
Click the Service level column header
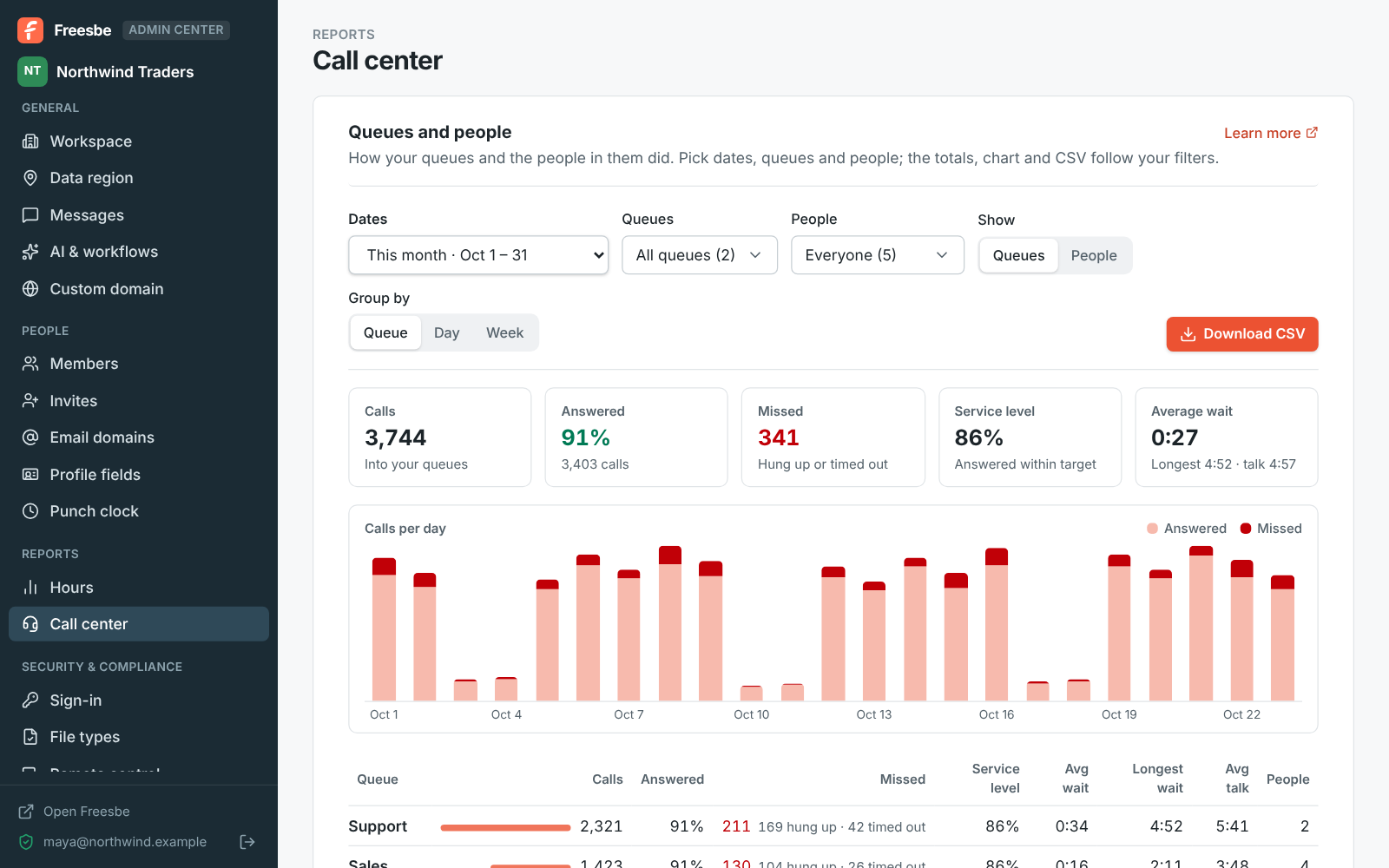(996, 779)
